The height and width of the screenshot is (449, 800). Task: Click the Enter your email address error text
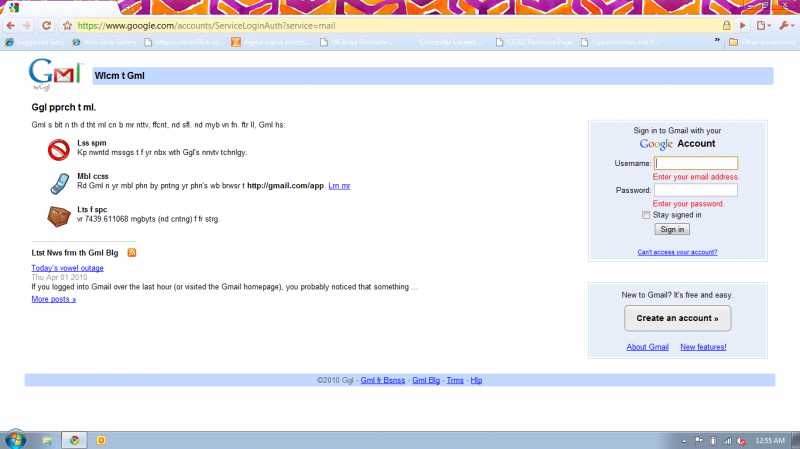[x=695, y=177]
